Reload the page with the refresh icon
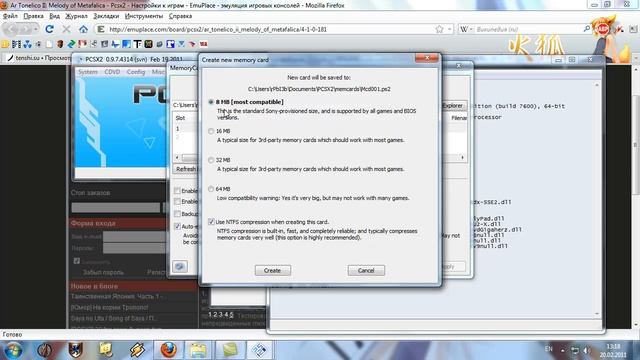The image size is (640, 360). (49, 29)
